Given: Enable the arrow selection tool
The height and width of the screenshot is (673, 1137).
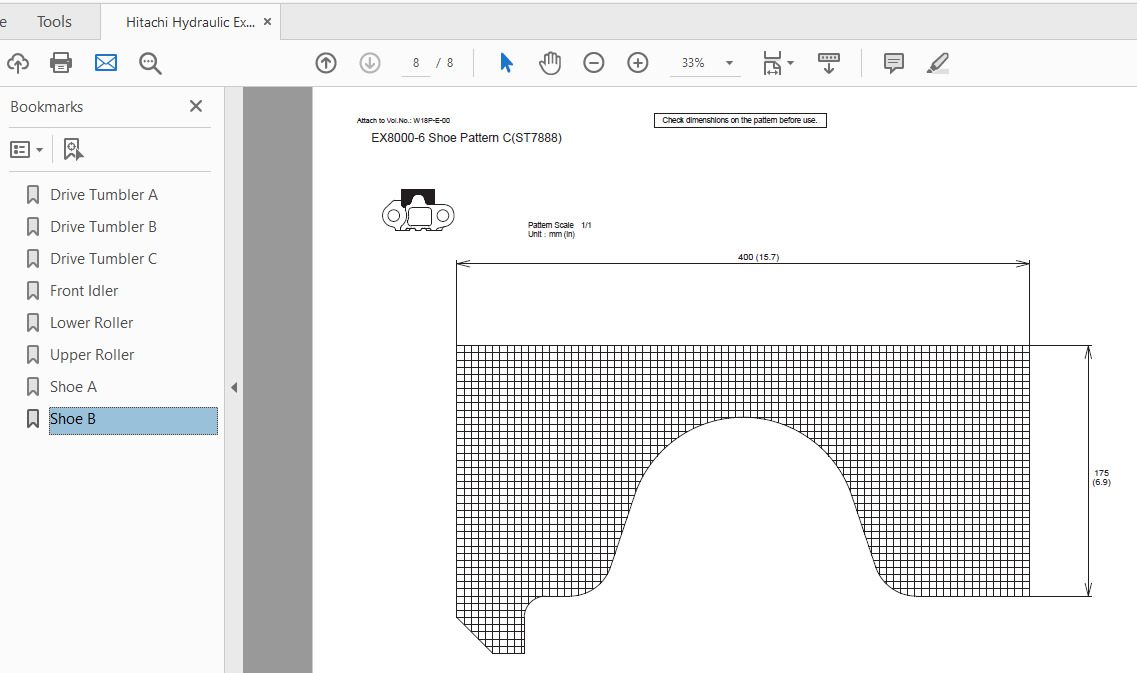Looking at the screenshot, I should [x=506, y=63].
